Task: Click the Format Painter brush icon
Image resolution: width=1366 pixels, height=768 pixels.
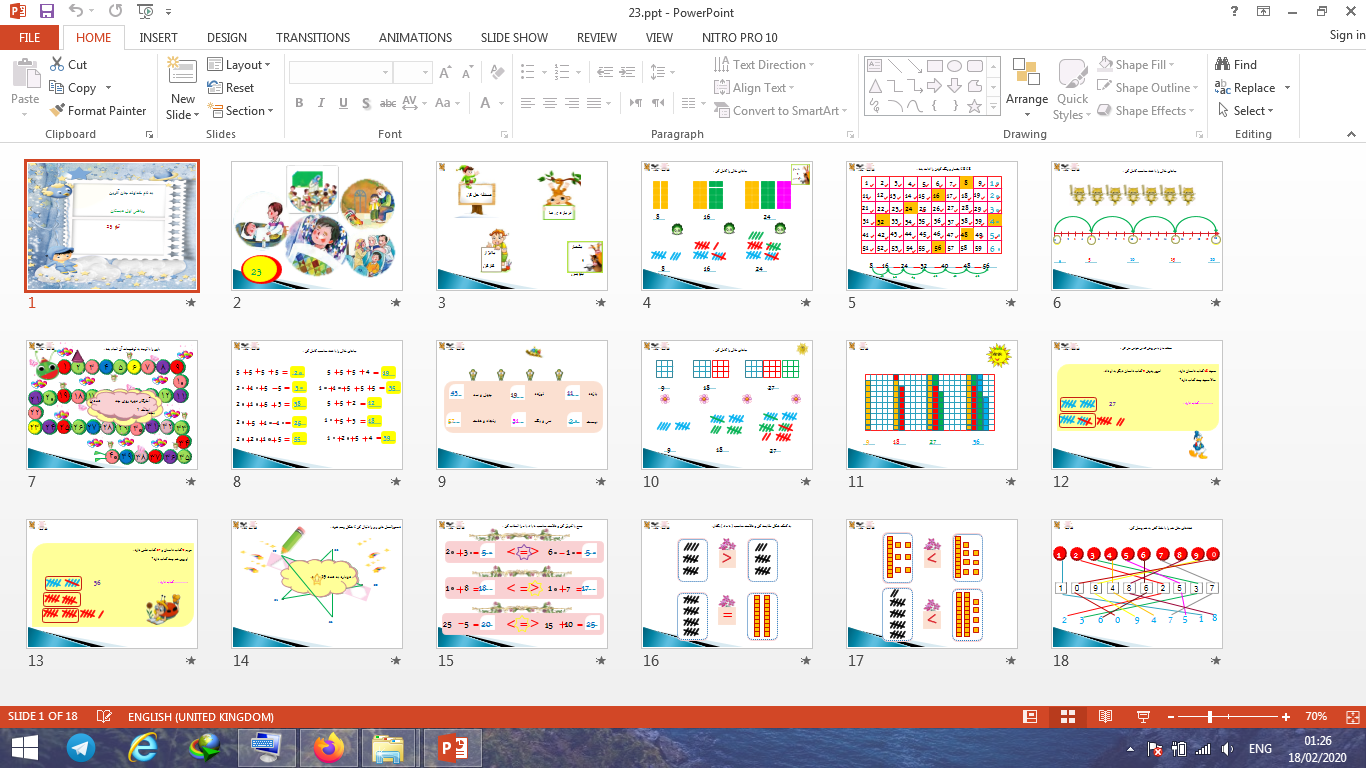Action: tap(57, 111)
